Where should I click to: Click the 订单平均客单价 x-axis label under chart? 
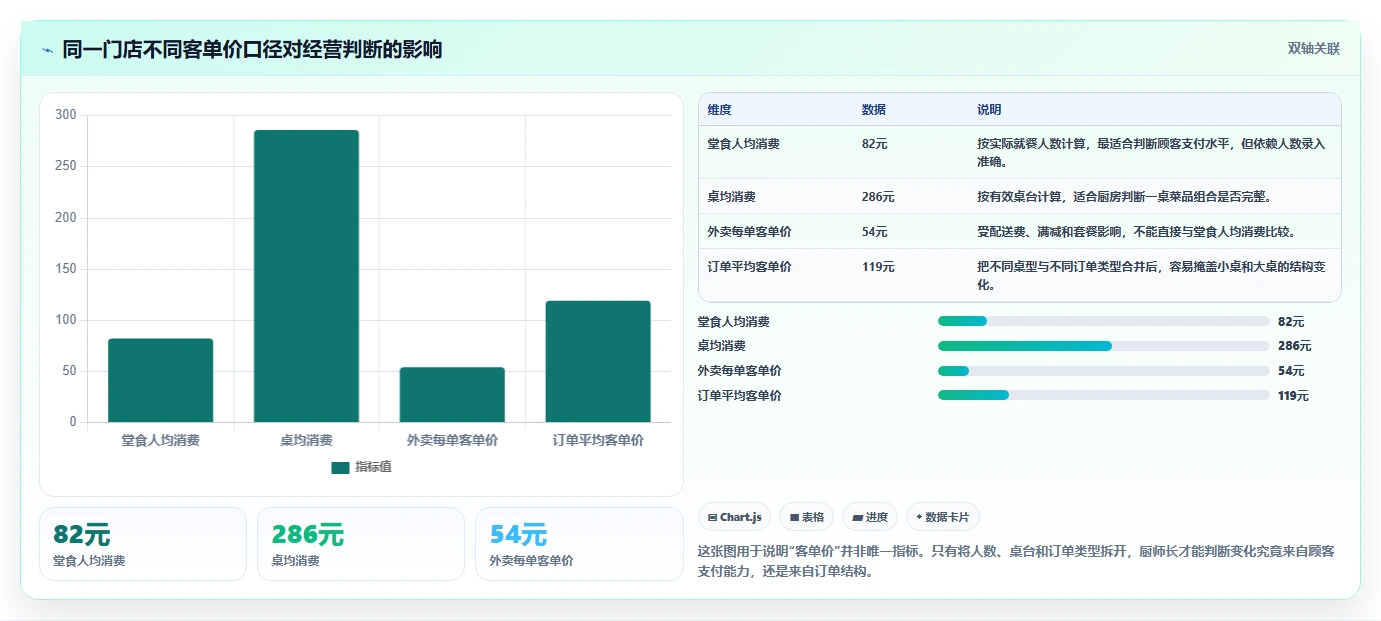(x=598, y=440)
